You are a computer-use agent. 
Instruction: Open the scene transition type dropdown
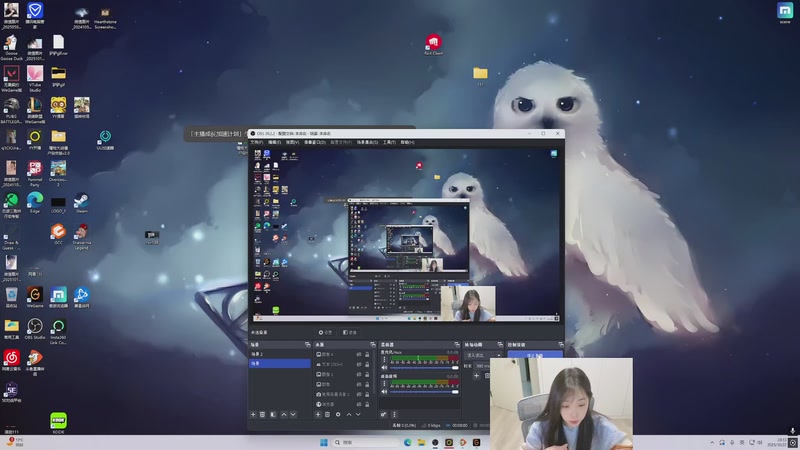tap(483, 355)
